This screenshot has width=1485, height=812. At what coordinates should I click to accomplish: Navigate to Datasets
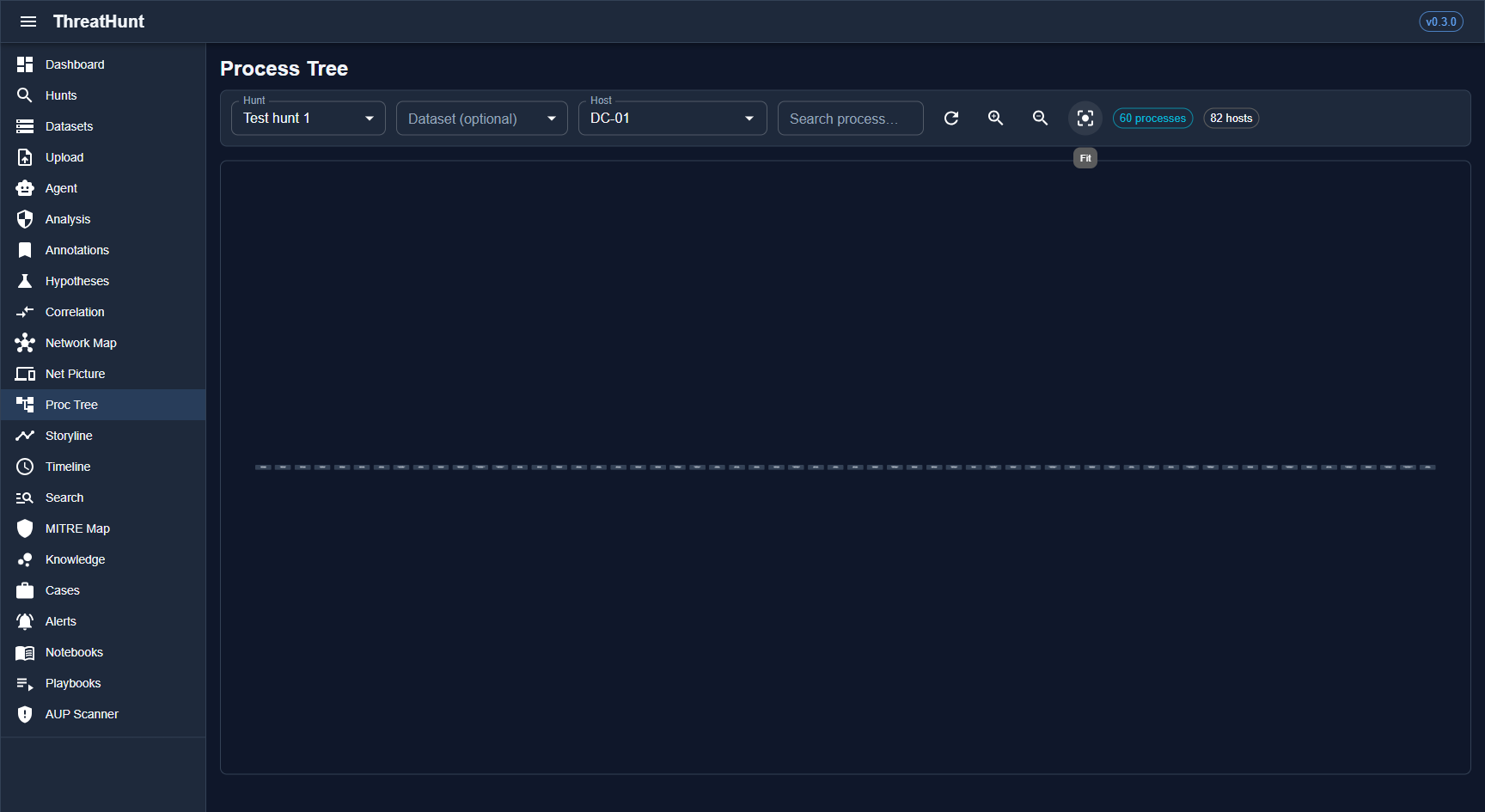[103, 126]
